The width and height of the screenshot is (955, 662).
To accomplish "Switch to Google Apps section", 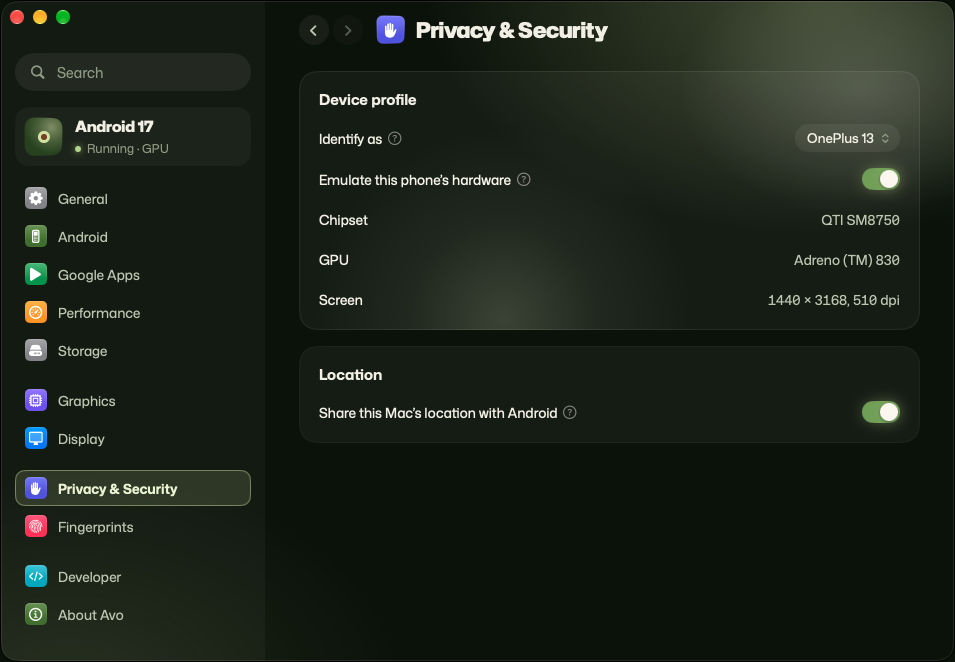I will coord(133,275).
